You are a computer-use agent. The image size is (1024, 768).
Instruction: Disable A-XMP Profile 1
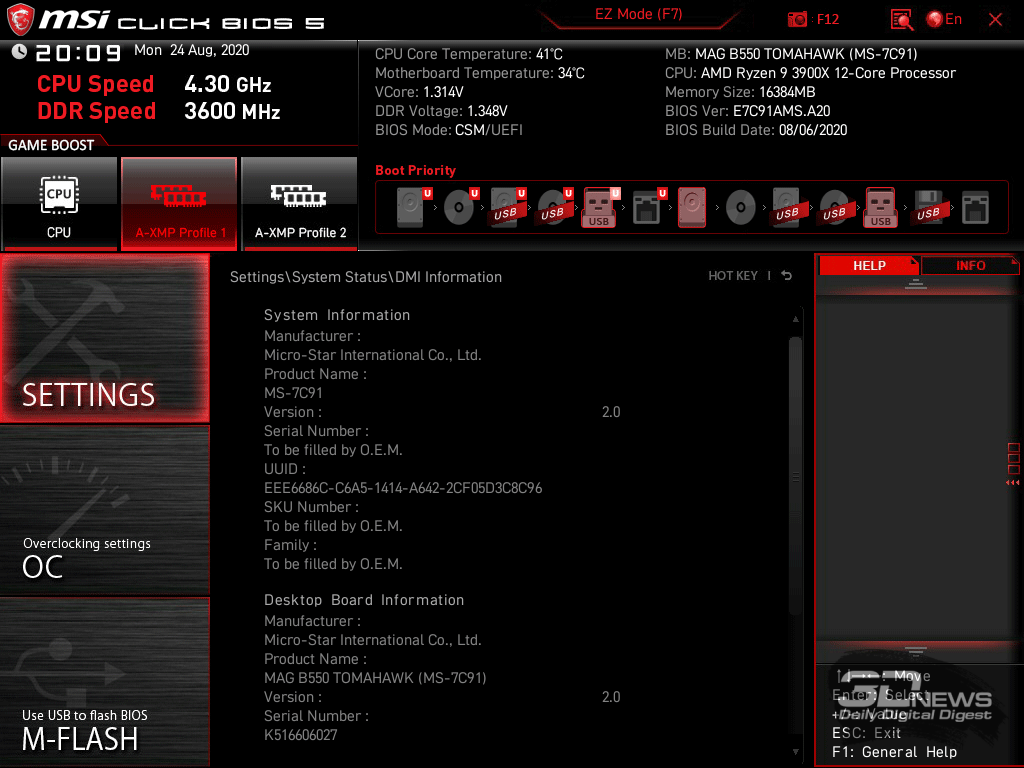point(179,203)
